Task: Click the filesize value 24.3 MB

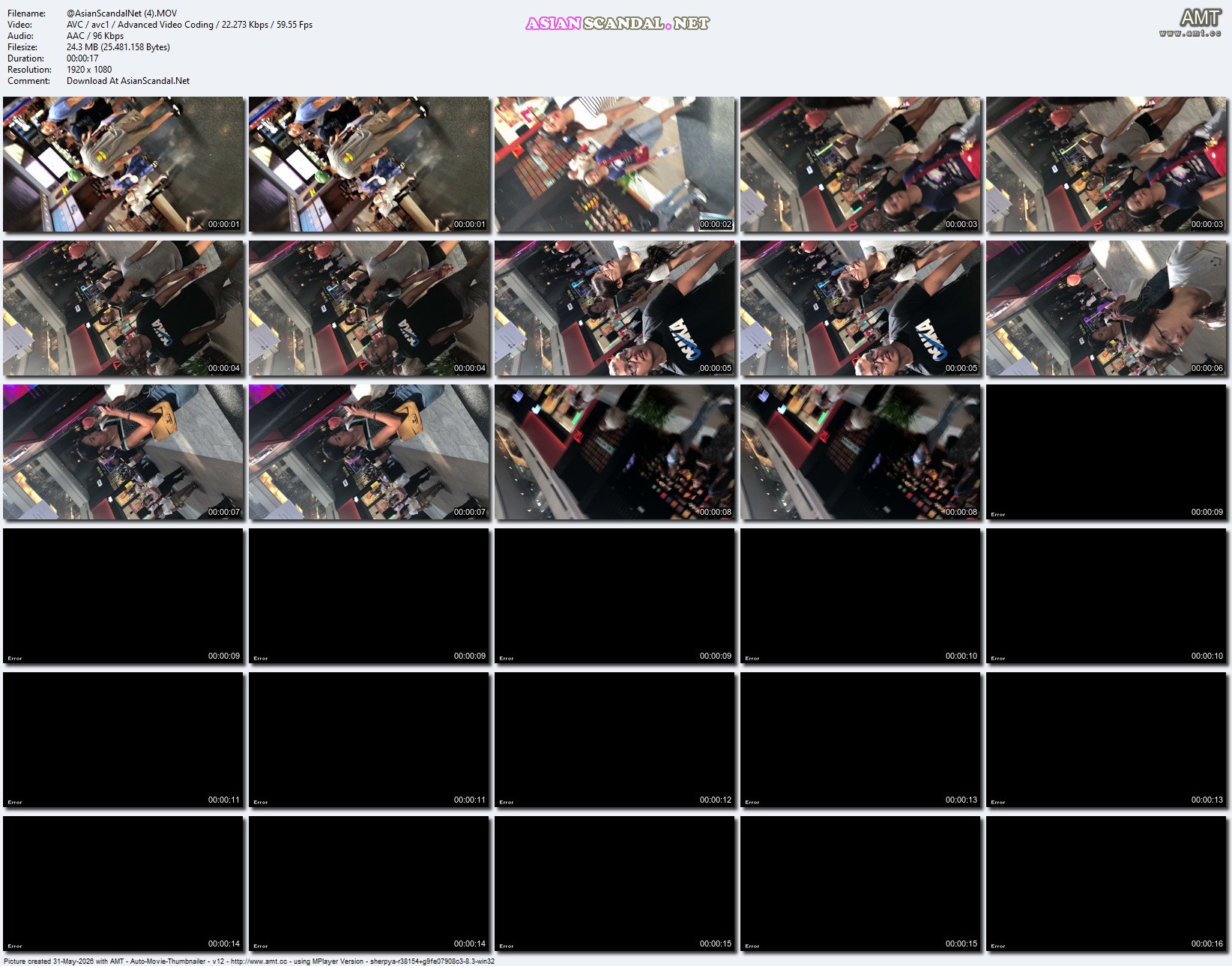Action: (118, 47)
